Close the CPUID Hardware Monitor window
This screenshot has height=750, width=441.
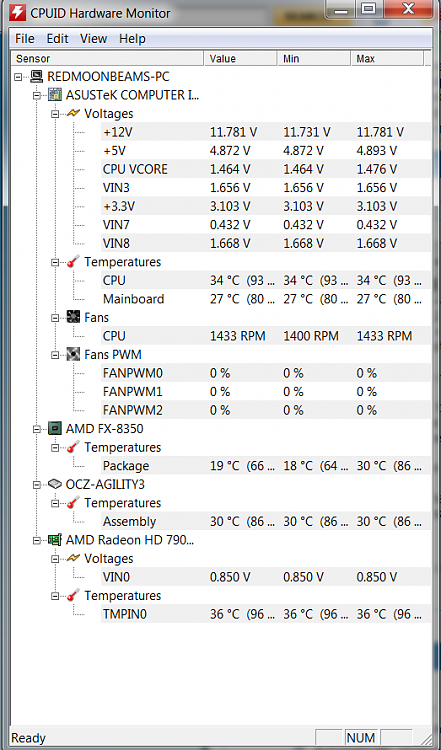[x=408, y=9]
